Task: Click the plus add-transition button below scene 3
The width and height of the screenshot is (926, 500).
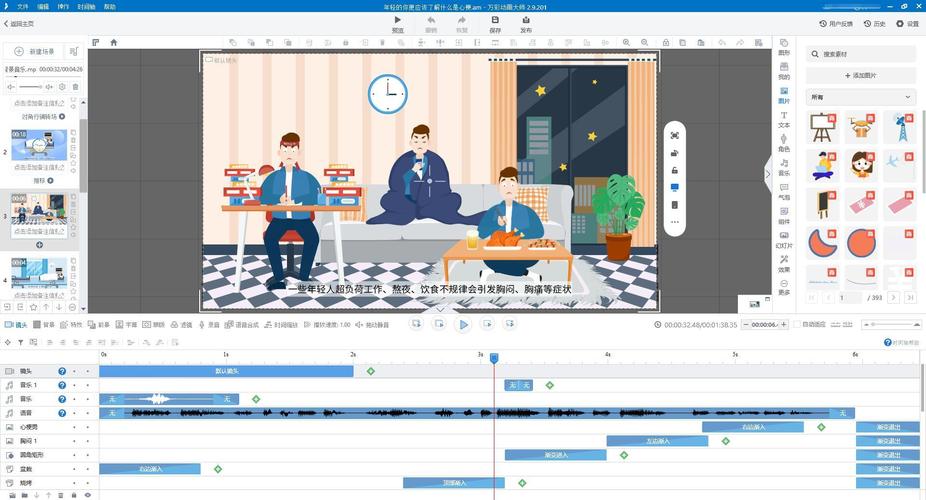Action: coord(40,245)
